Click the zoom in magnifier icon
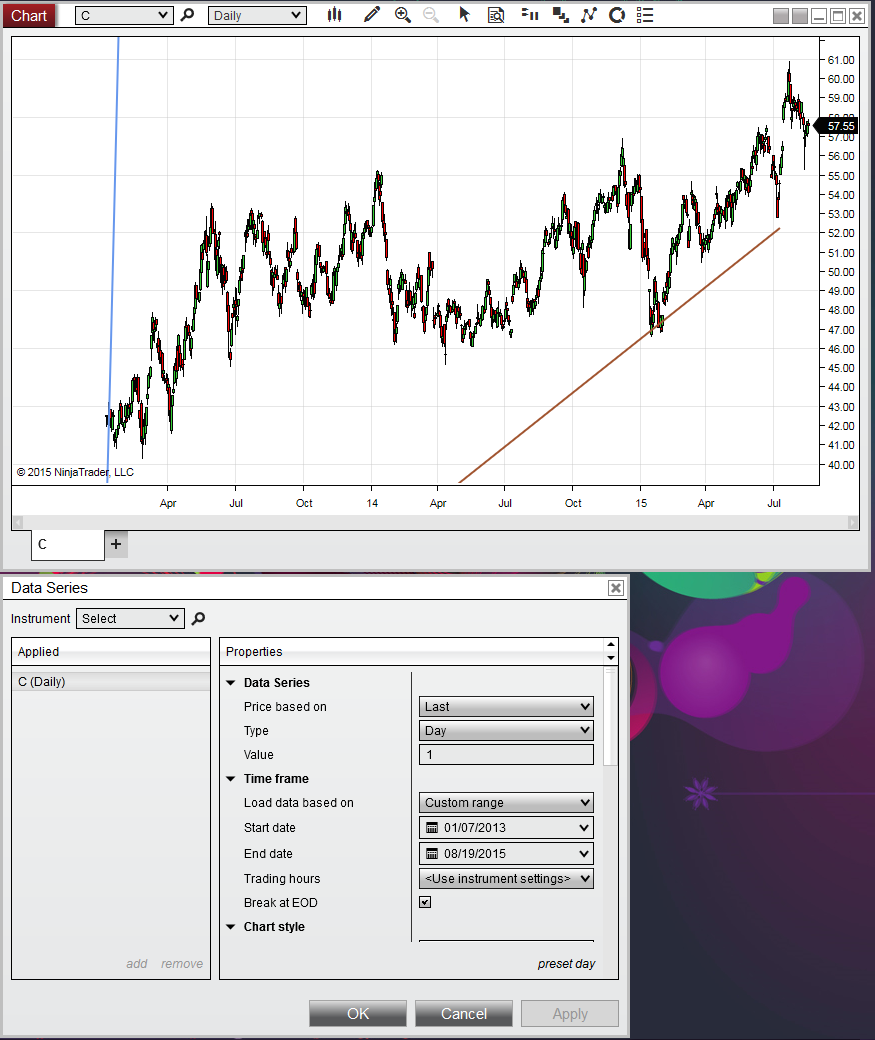The width and height of the screenshot is (875, 1040). pos(402,15)
